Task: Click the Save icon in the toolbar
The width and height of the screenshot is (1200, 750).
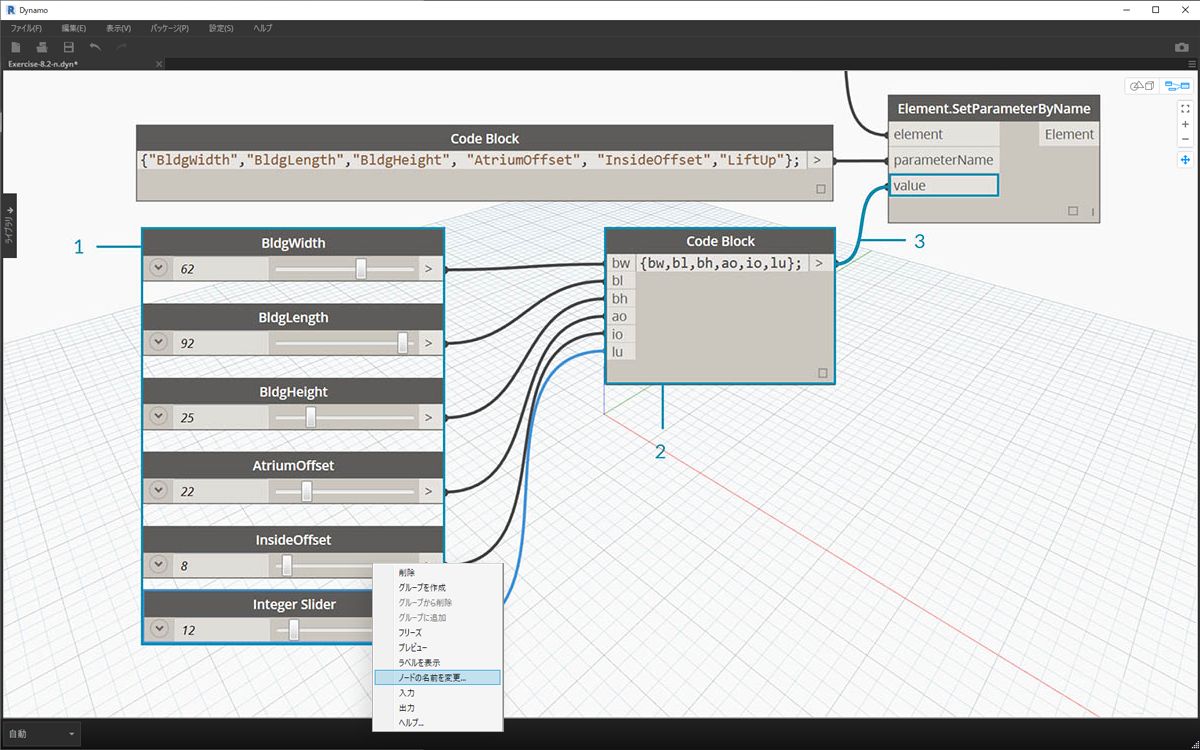Action: 69,47
